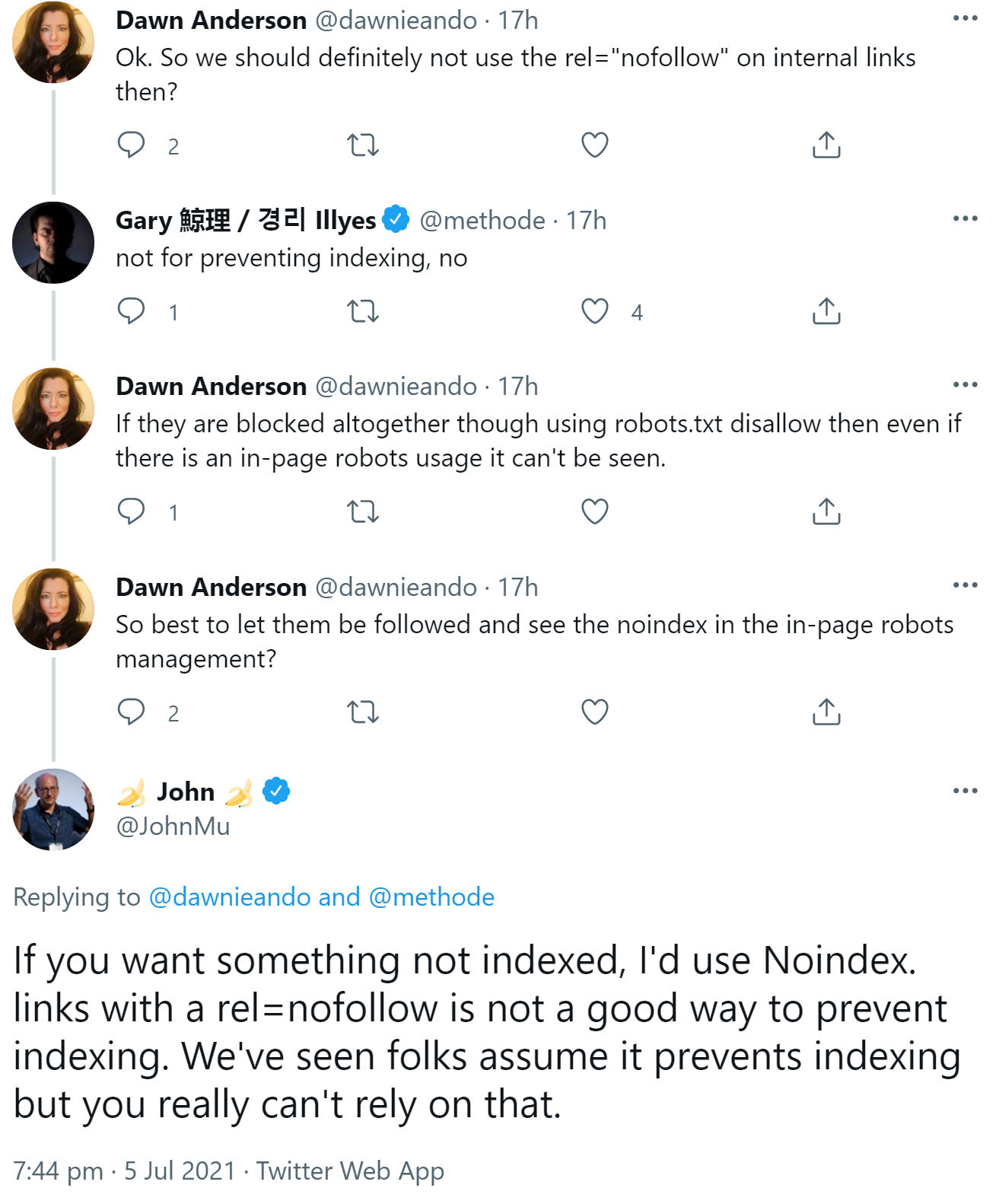Retweet Gary Illyes' preventing indexing tweet
This screenshot has width=999, height=1204.
[363, 311]
